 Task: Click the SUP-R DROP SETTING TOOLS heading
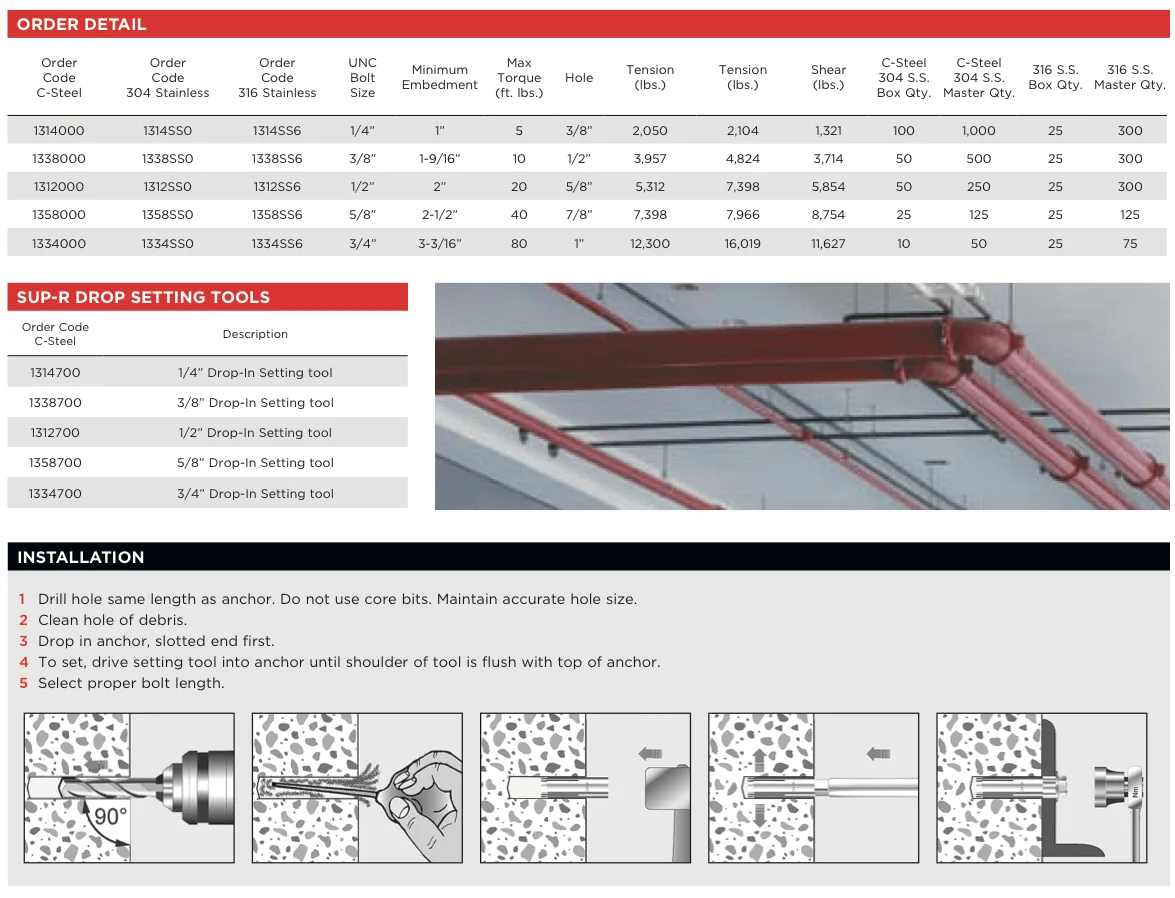[143, 298]
